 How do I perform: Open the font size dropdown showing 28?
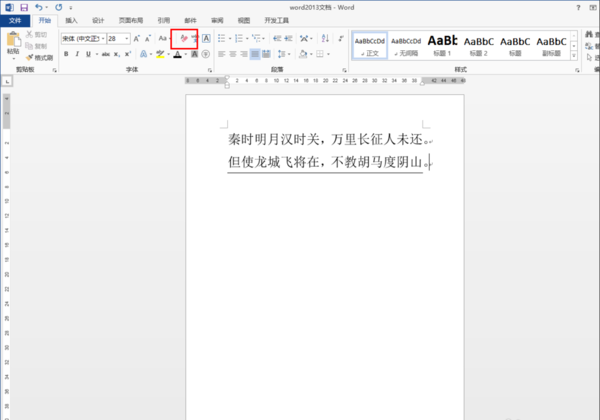point(127,38)
